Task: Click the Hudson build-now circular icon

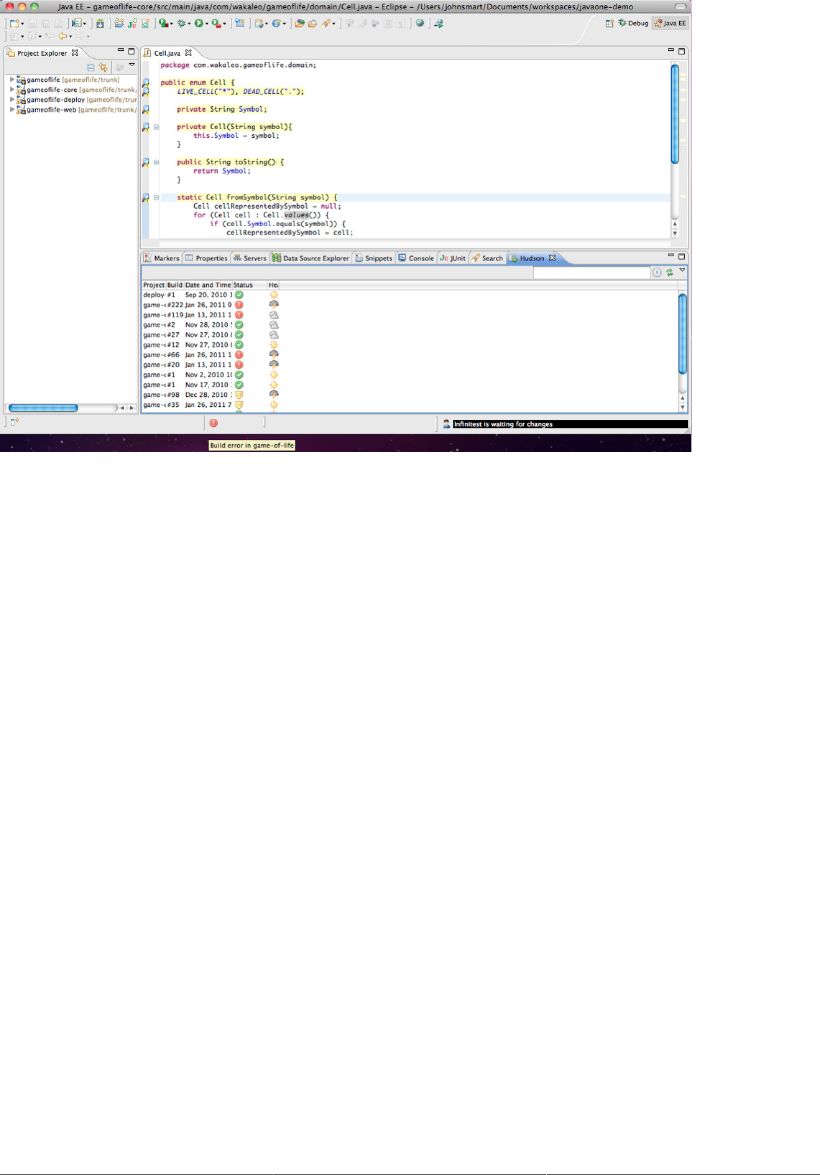Action: click(657, 273)
